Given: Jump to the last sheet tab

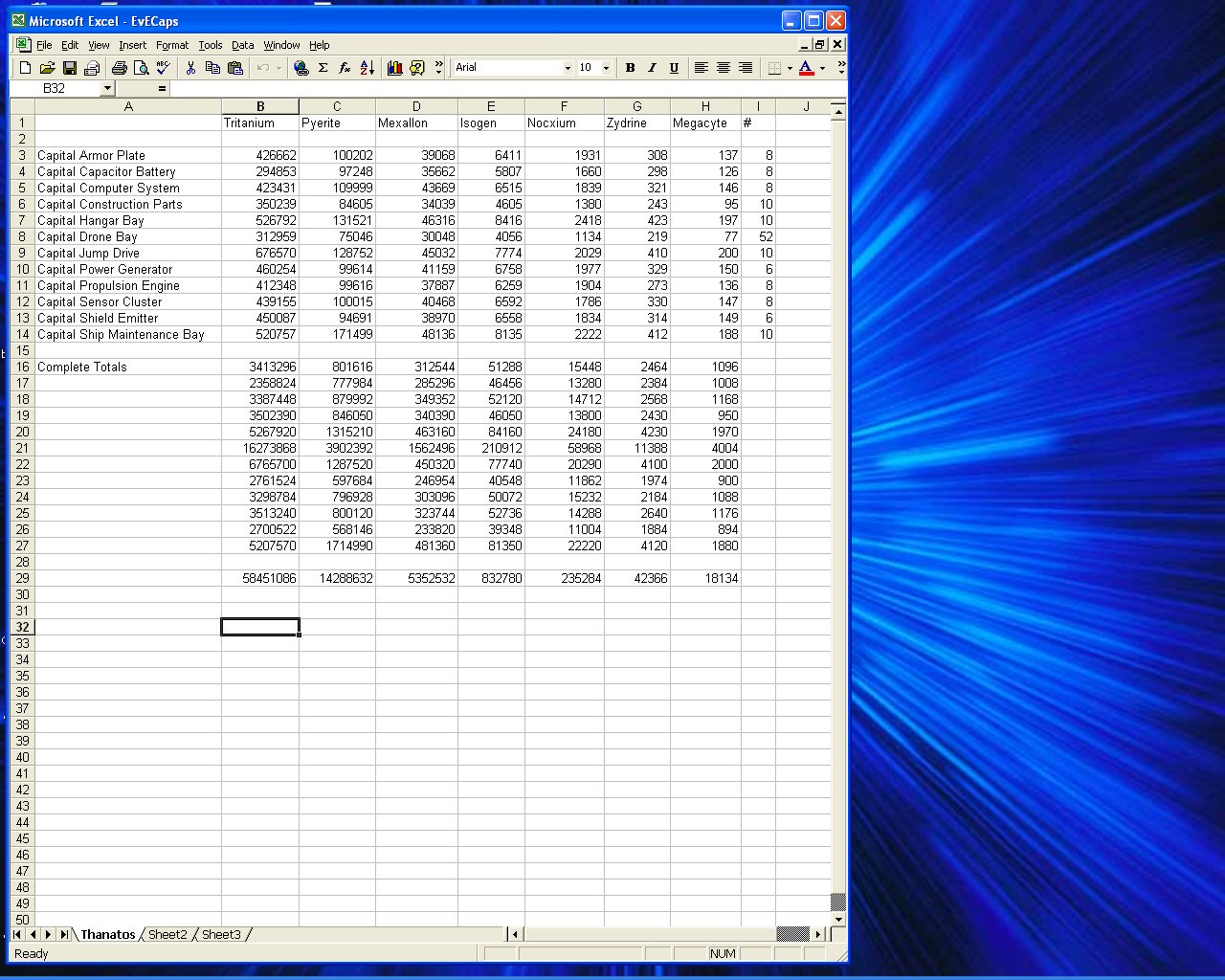Looking at the screenshot, I should click(x=63, y=935).
